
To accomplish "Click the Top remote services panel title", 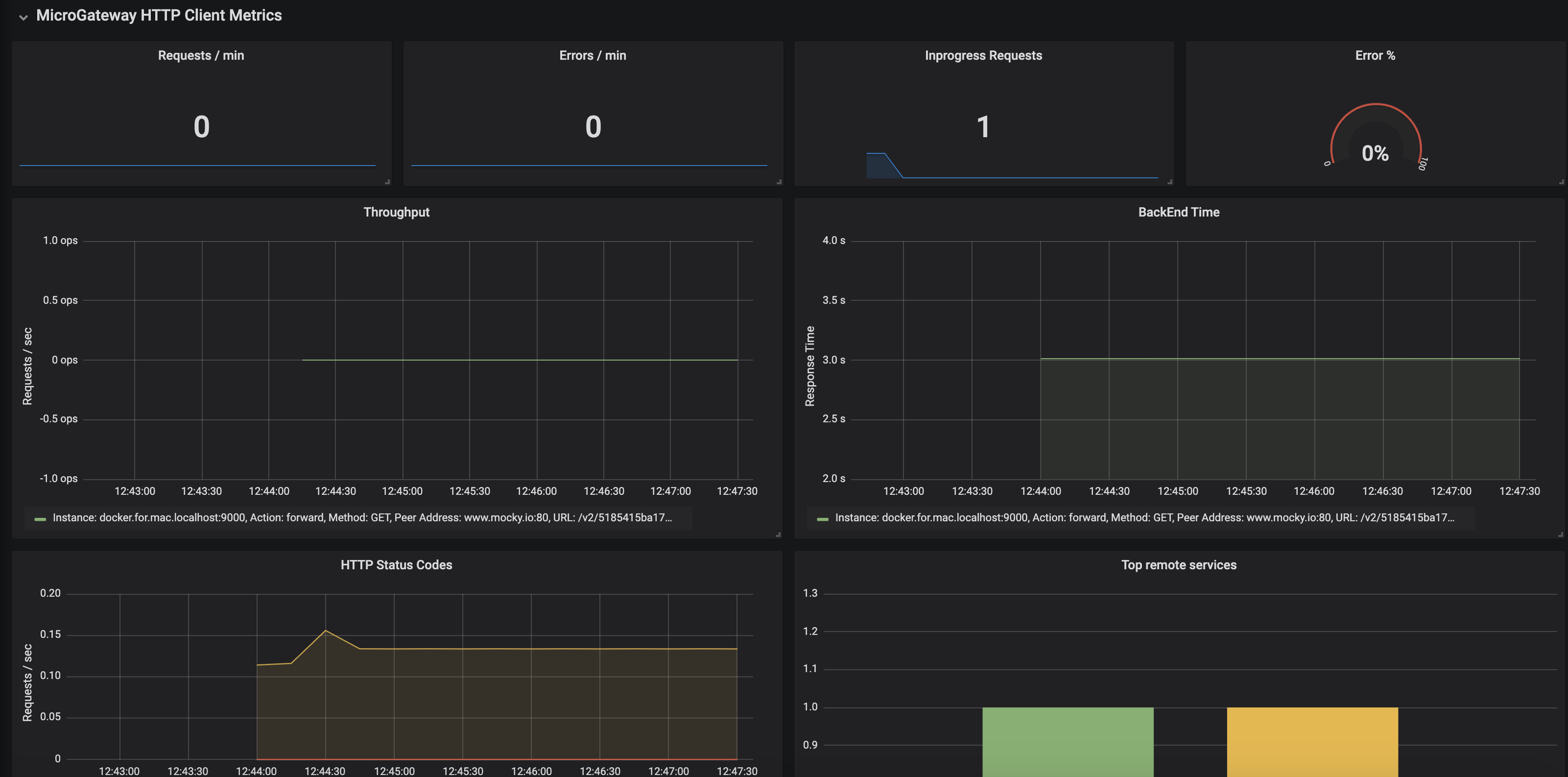I will (x=1178, y=564).
